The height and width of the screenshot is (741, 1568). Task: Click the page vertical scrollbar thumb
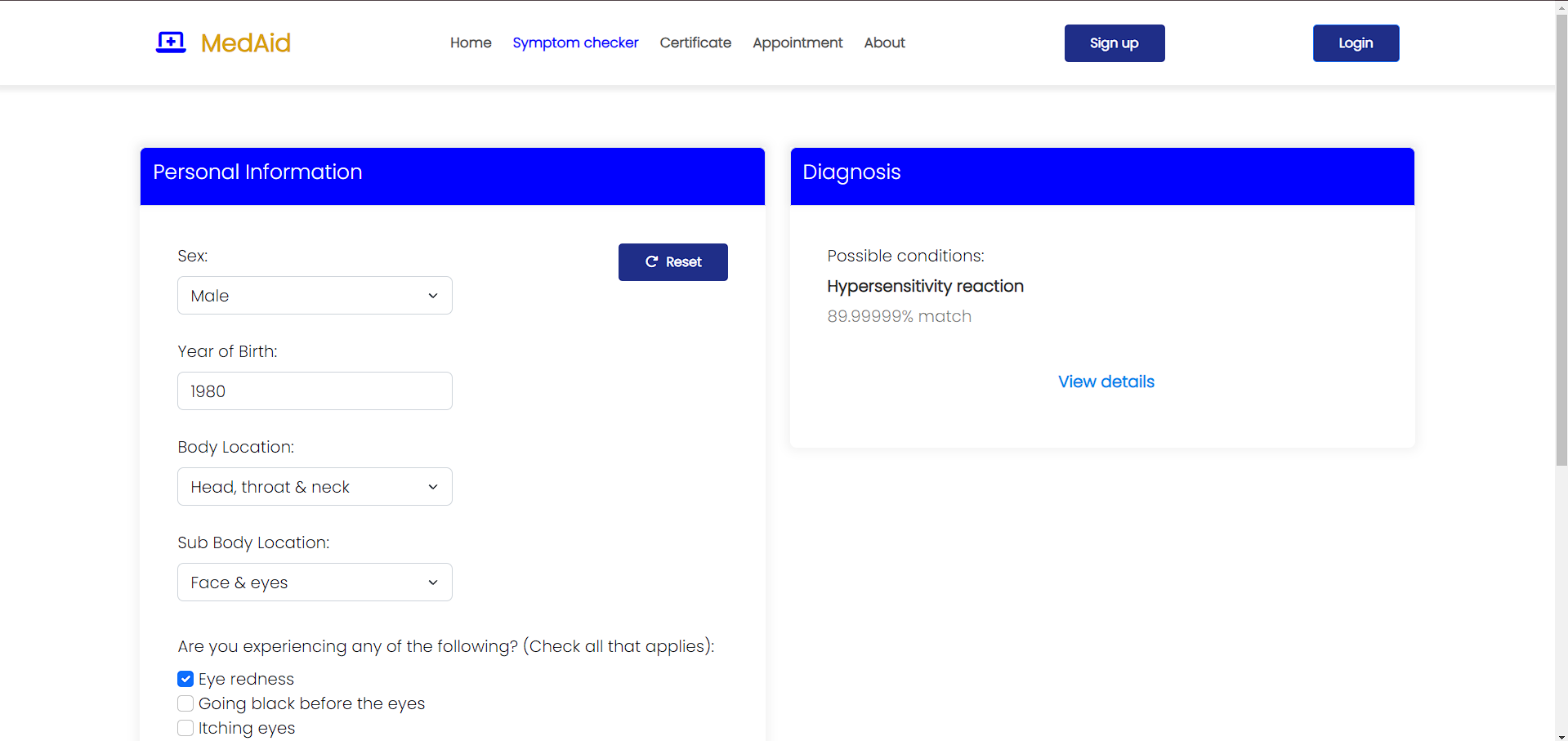point(1561,240)
